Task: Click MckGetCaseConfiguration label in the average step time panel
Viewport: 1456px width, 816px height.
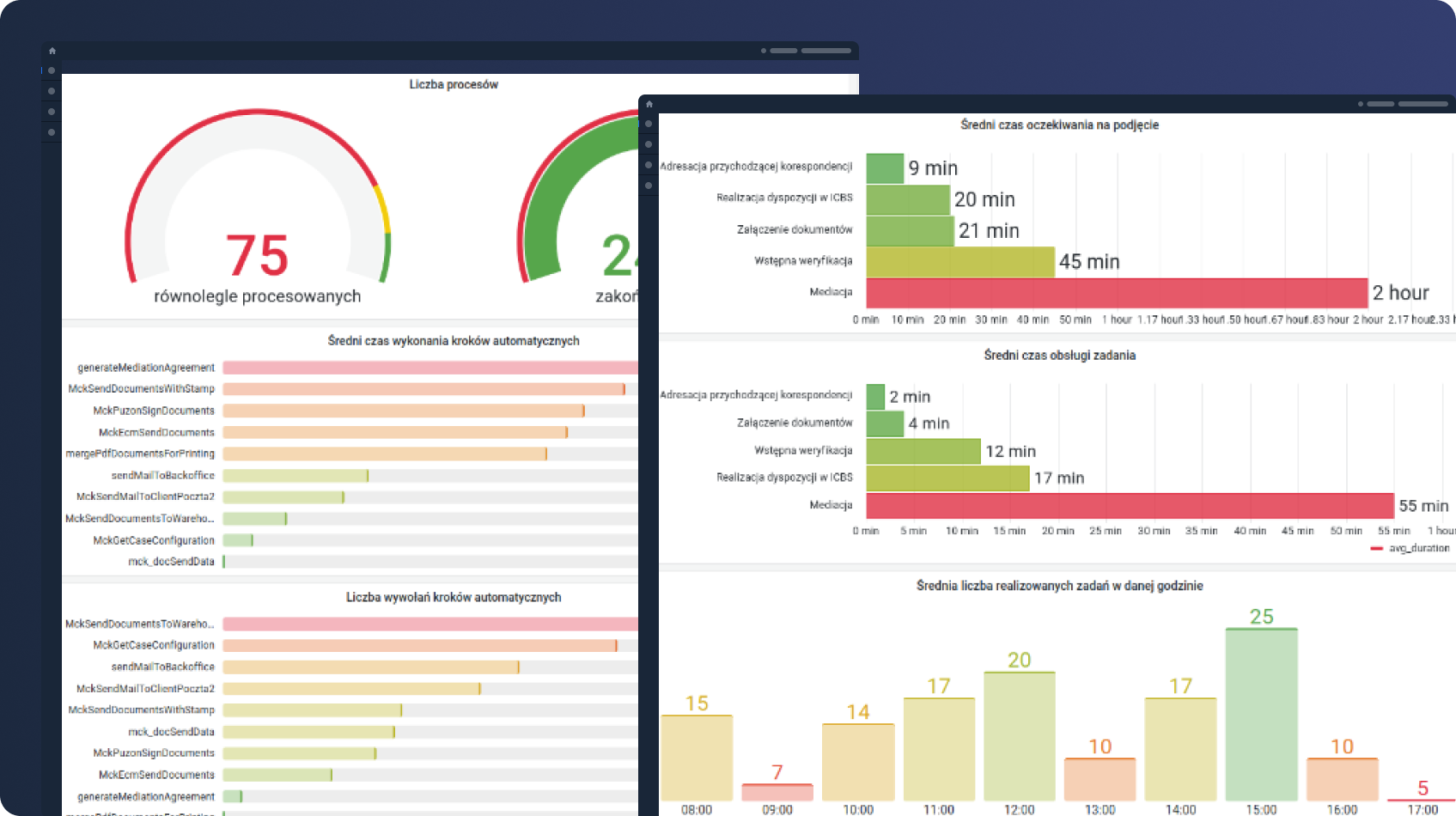Action: pyautogui.click(x=154, y=540)
